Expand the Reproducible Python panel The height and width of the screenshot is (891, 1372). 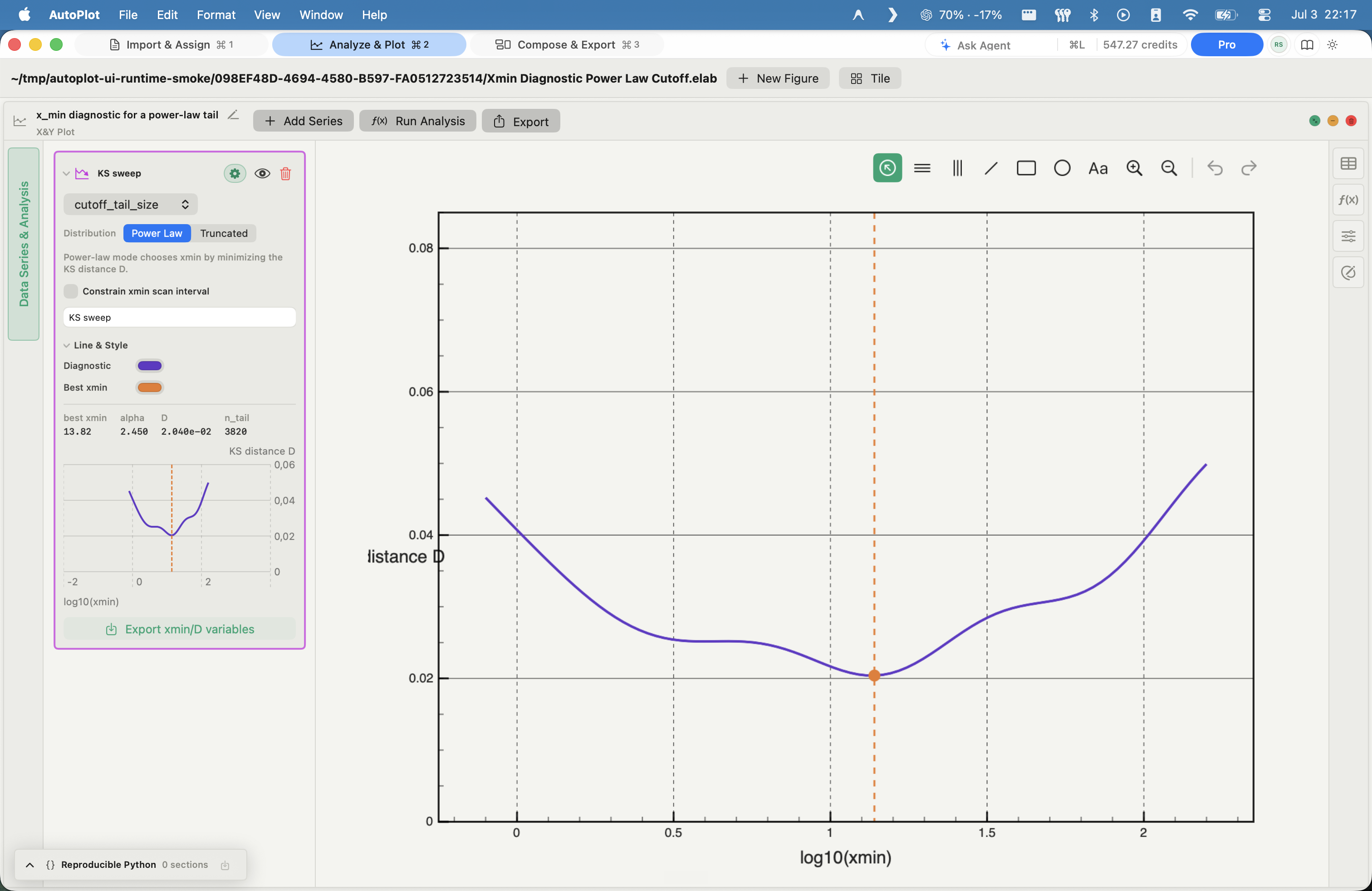coord(29,865)
